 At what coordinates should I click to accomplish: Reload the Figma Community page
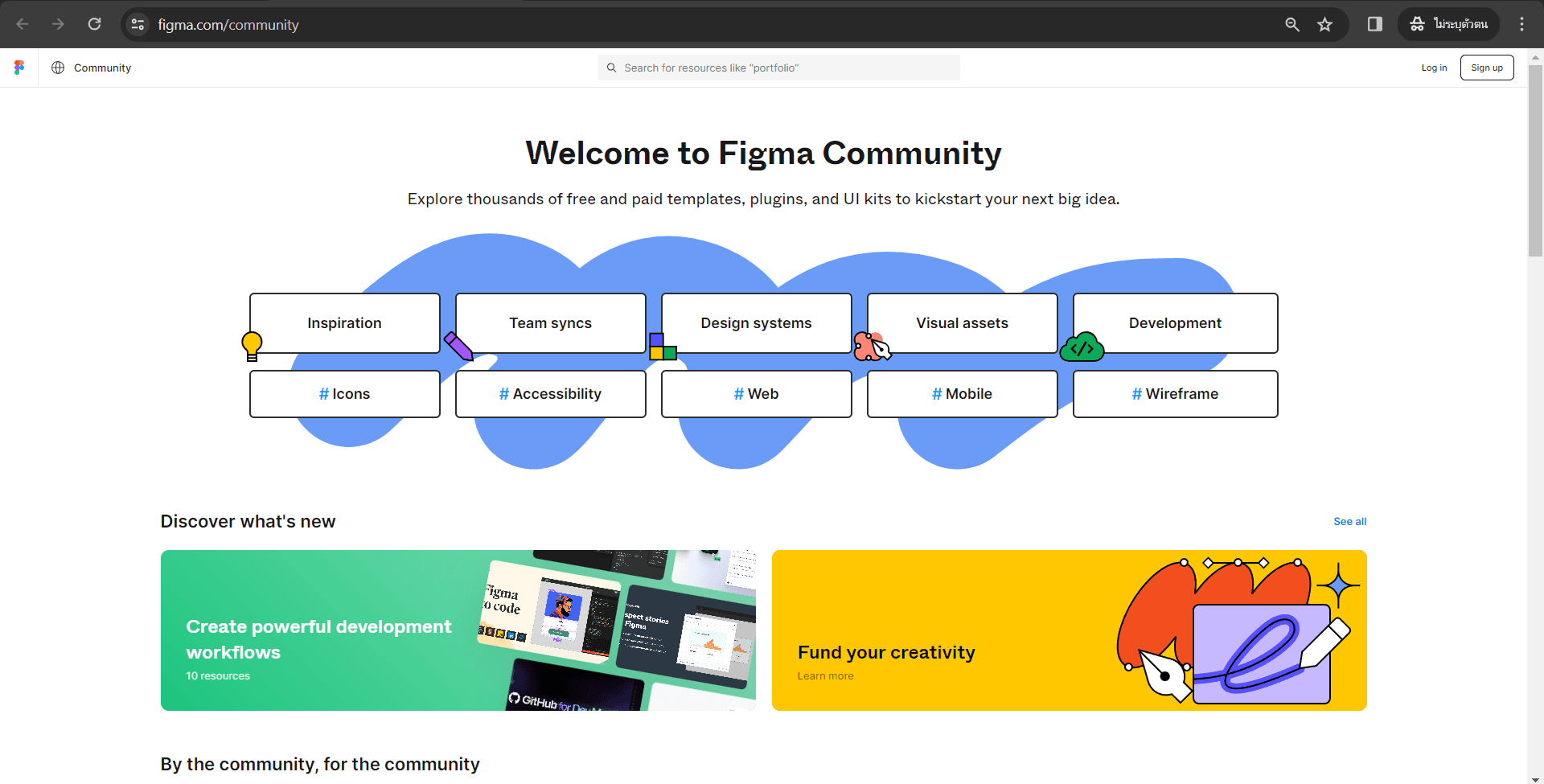click(94, 24)
